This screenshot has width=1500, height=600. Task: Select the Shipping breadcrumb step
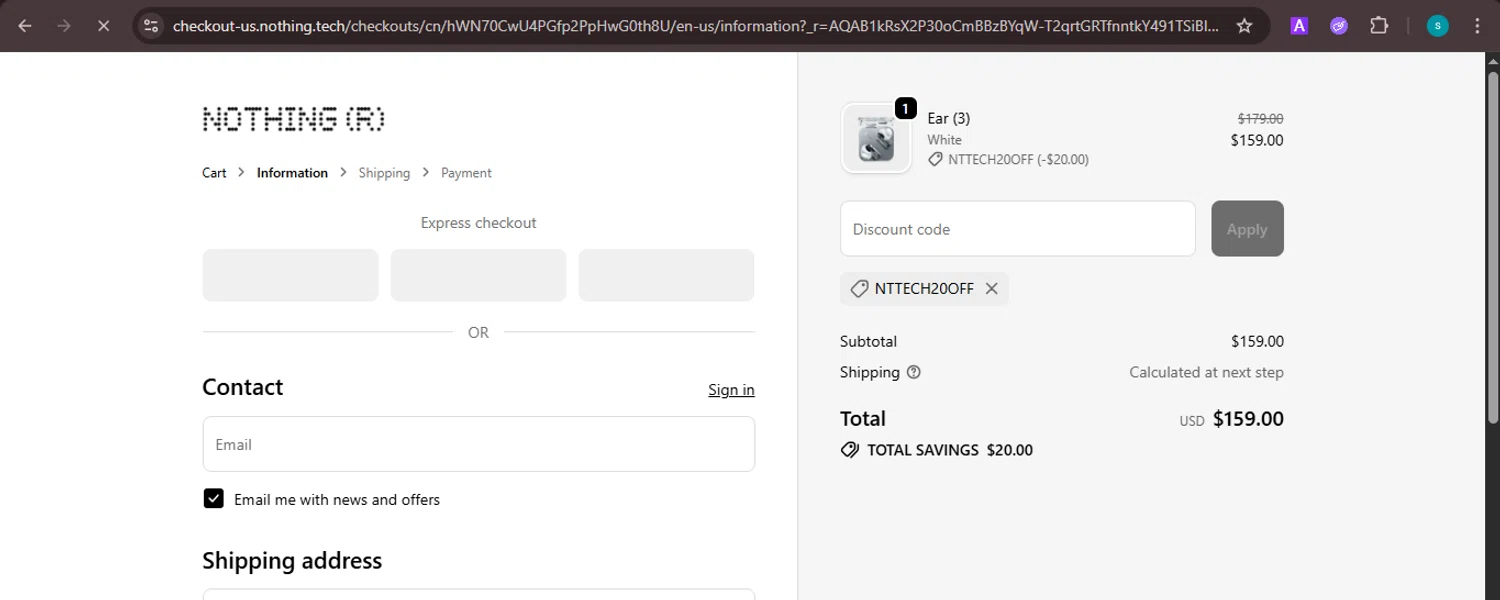tap(384, 173)
